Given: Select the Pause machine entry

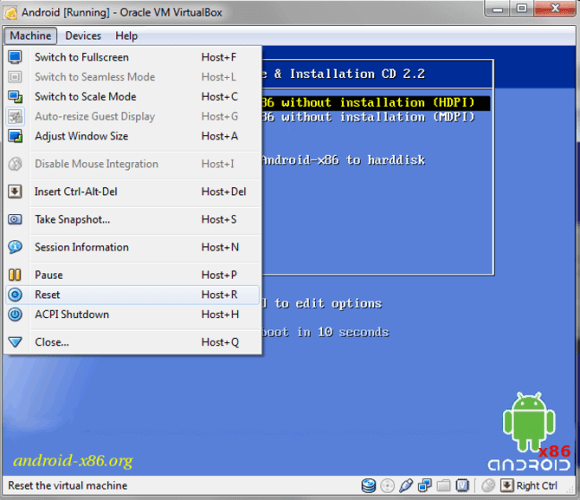Looking at the screenshot, I should coord(133,275).
